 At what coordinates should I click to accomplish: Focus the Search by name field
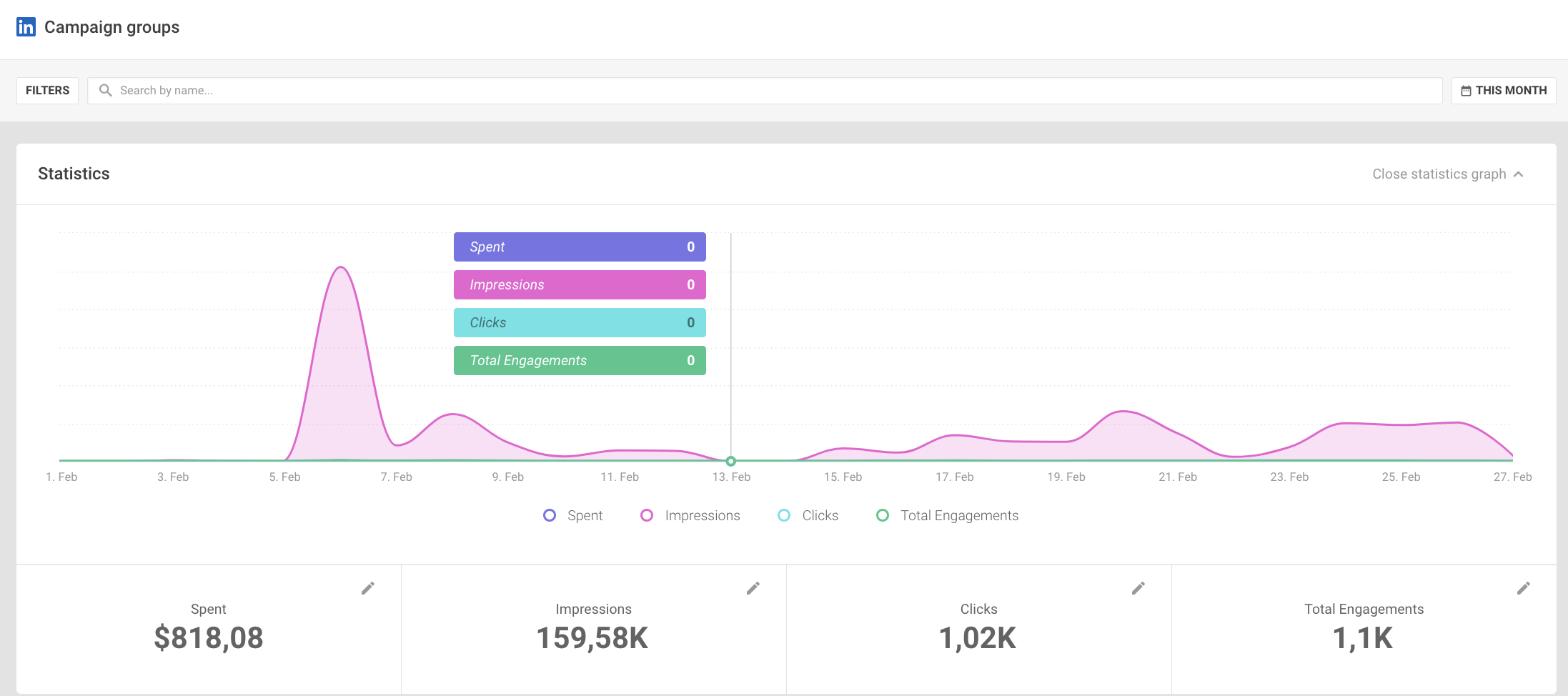[765, 91]
